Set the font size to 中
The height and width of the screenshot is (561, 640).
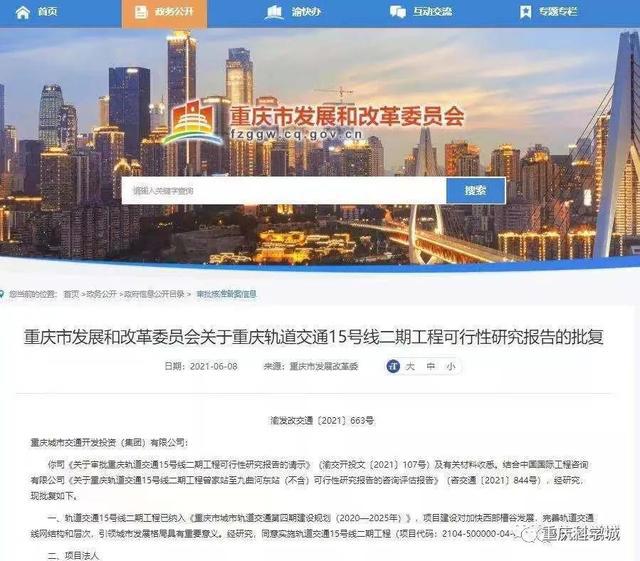431,366
